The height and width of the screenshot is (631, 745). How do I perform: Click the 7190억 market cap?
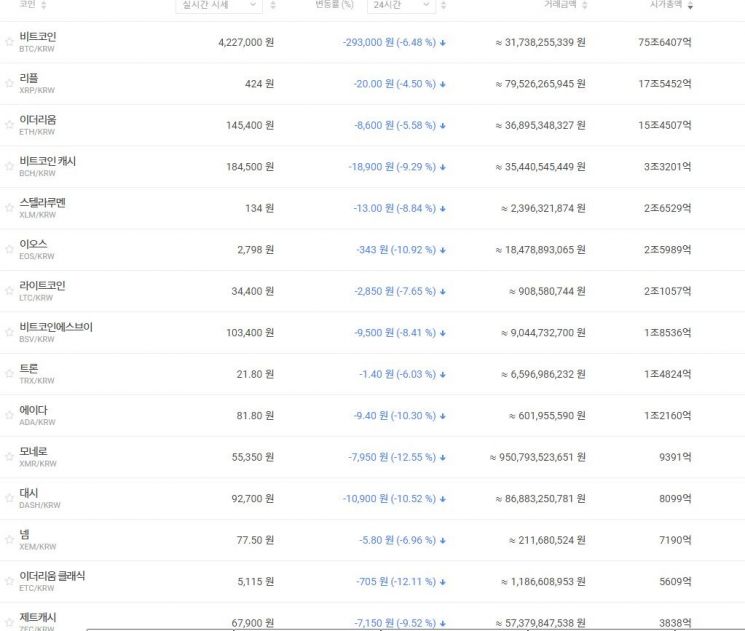pos(675,540)
